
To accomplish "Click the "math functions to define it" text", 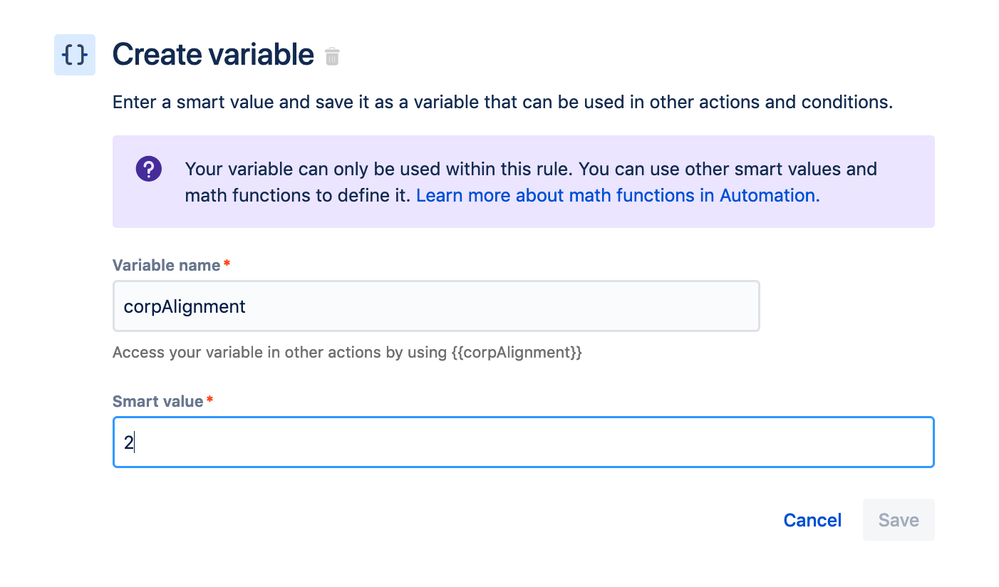I will coord(298,196).
